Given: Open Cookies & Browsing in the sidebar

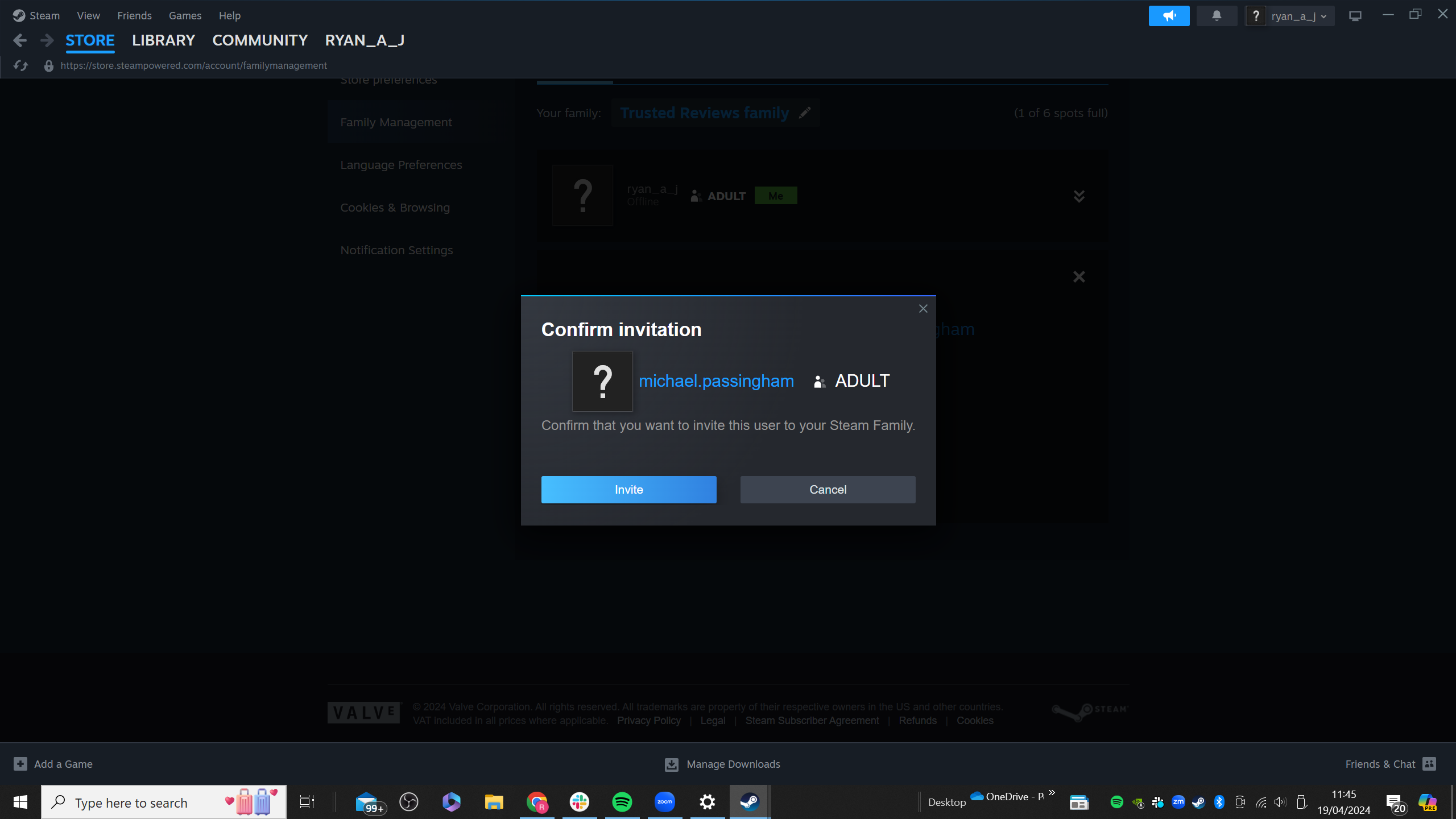Looking at the screenshot, I should 395,208.
